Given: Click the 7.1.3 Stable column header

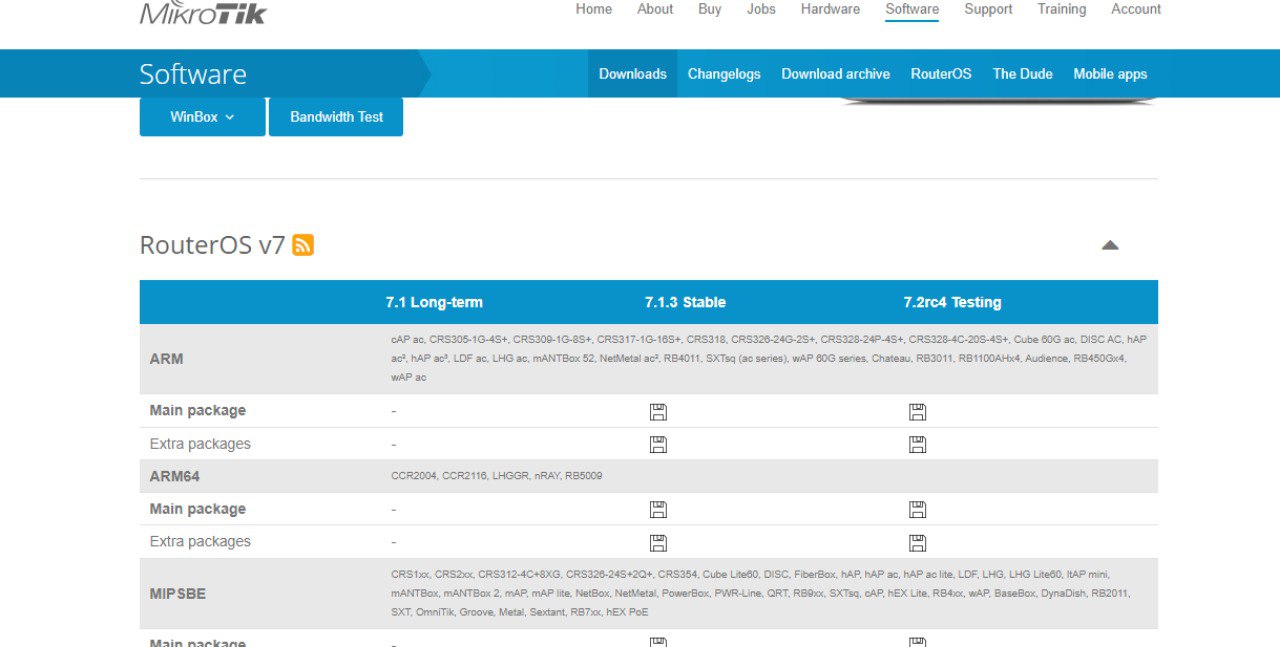Looking at the screenshot, I should [685, 302].
